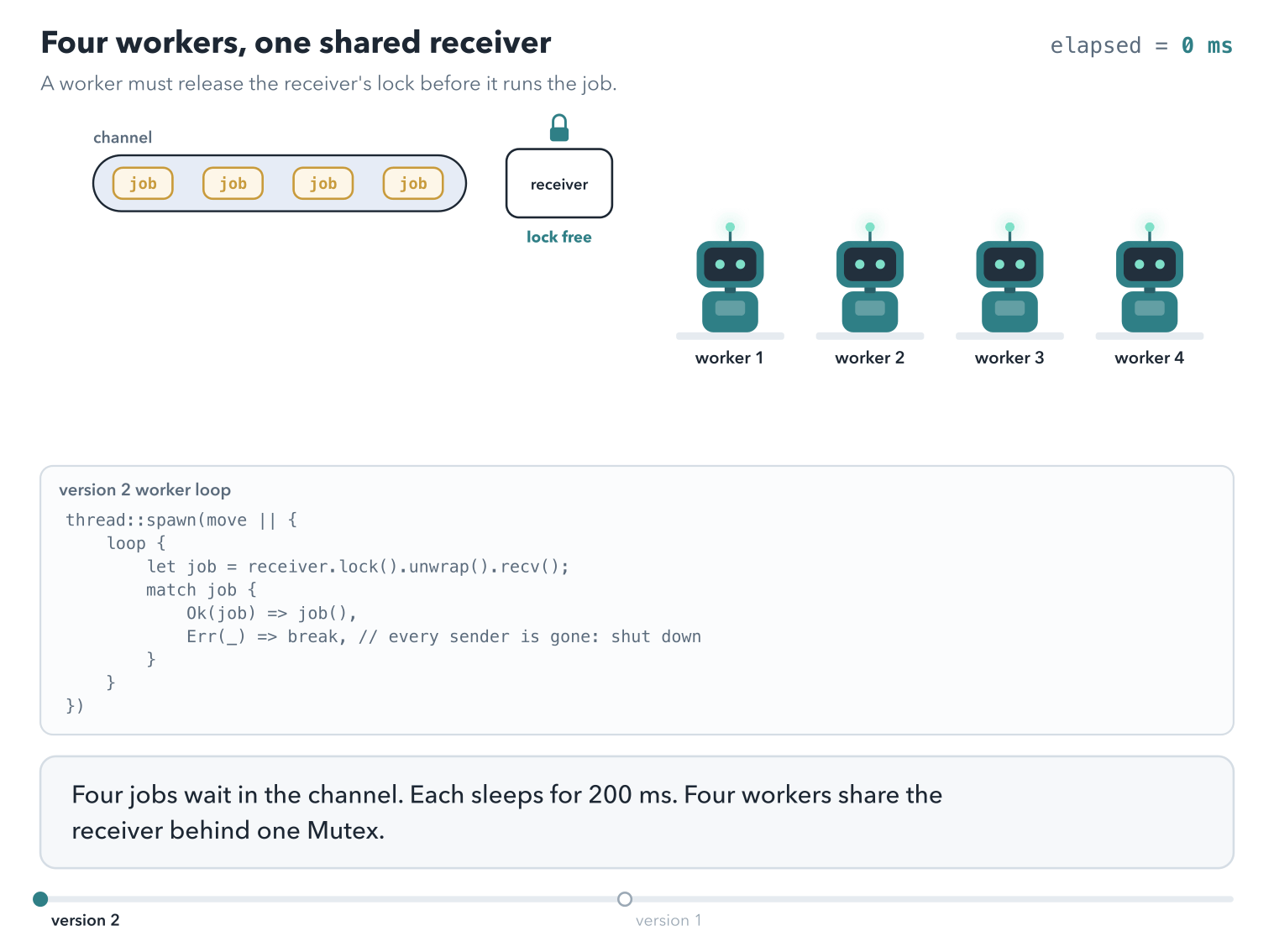Click the padlock icon above the receiver
The image size is (1274, 952).
click(559, 128)
